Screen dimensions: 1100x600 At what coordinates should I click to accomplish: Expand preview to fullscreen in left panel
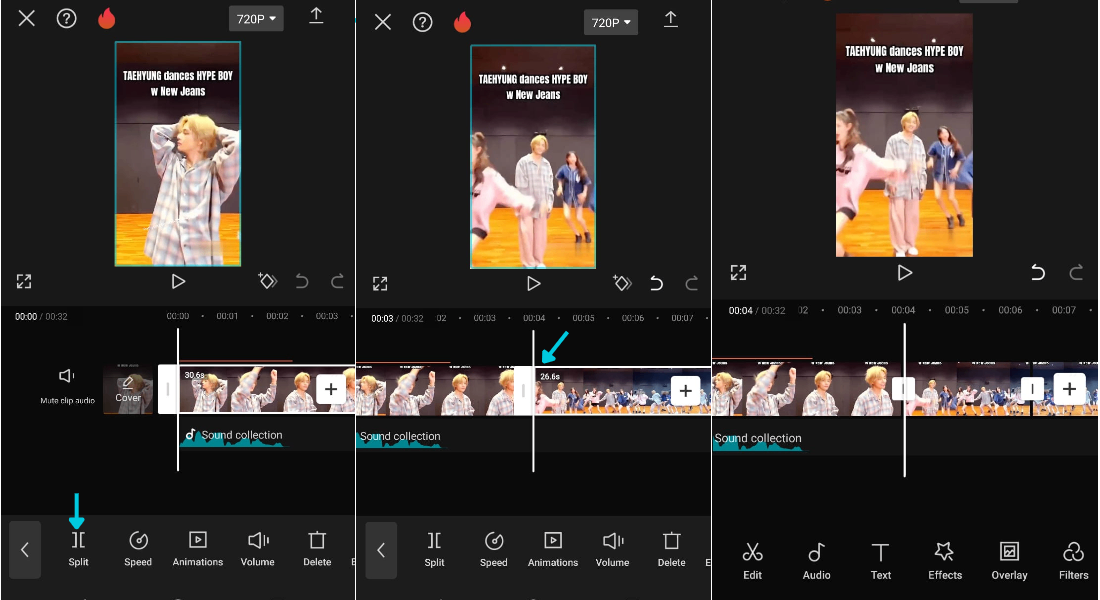click(x=24, y=281)
